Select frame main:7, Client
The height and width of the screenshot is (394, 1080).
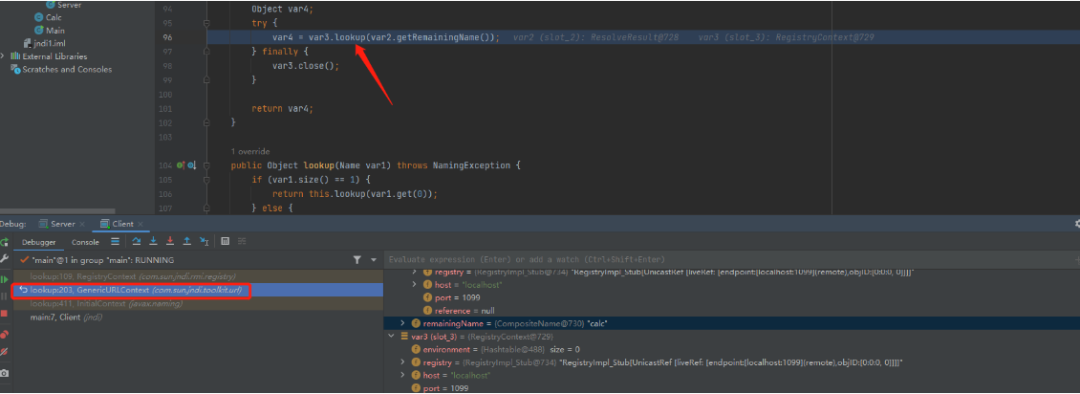pyautogui.click(x=198, y=318)
